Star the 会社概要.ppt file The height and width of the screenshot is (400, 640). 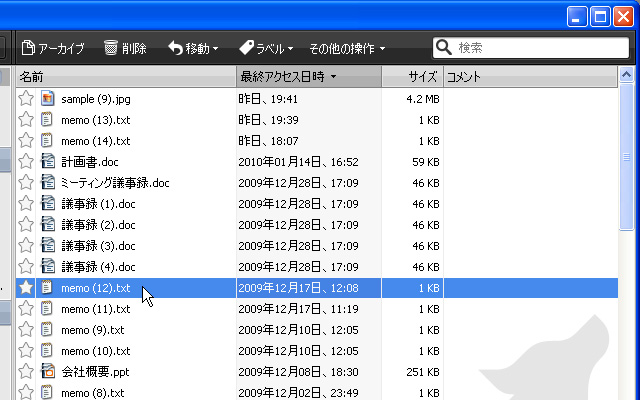(26, 372)
